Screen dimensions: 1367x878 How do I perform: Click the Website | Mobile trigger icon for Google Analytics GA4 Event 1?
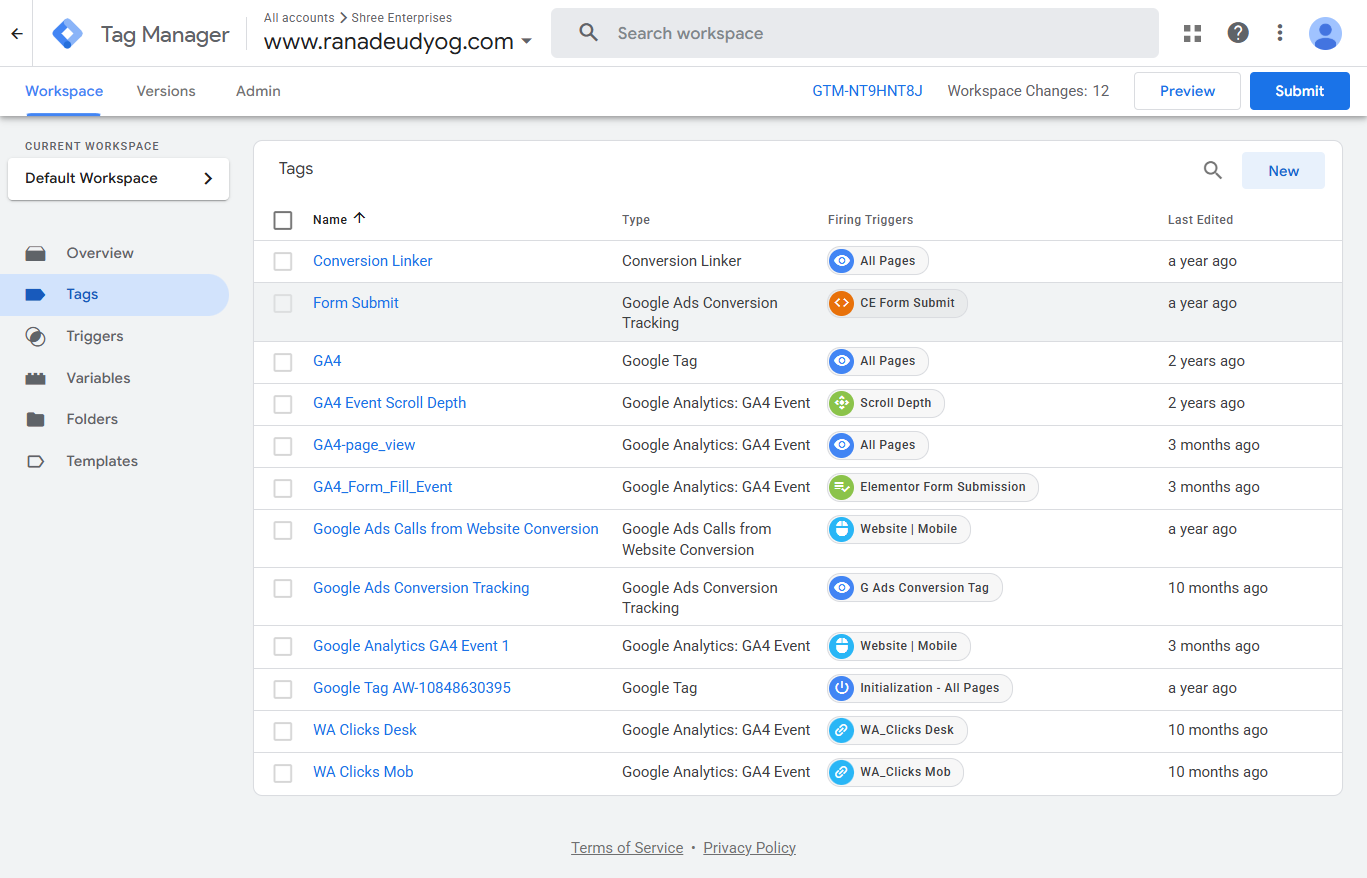(842, 646)
